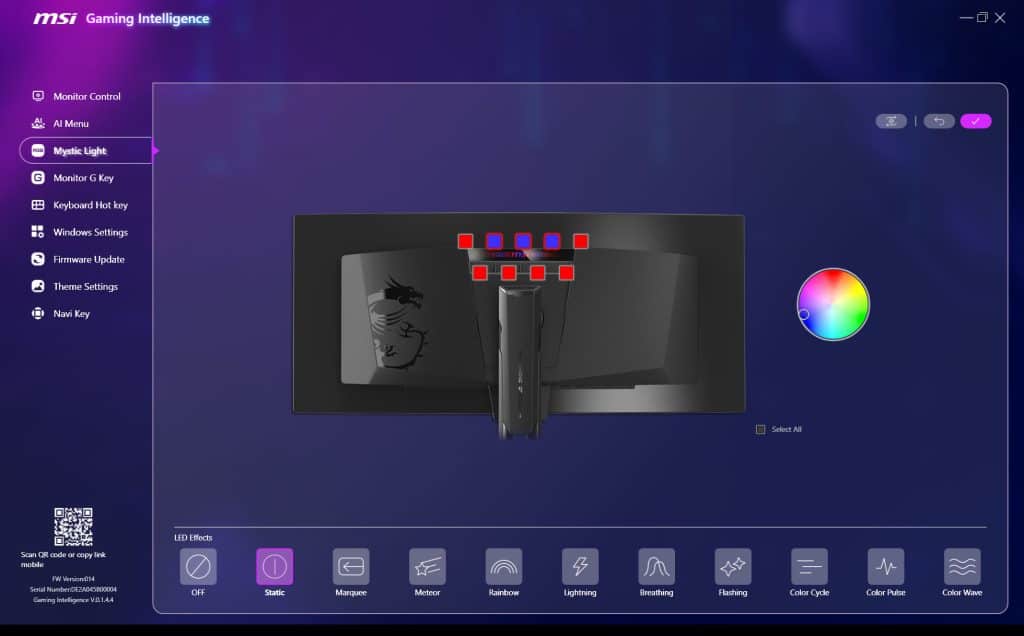Screen dimensions: 1024x636
Task: Enable the Select All checkbox
Action: (761, 428)
